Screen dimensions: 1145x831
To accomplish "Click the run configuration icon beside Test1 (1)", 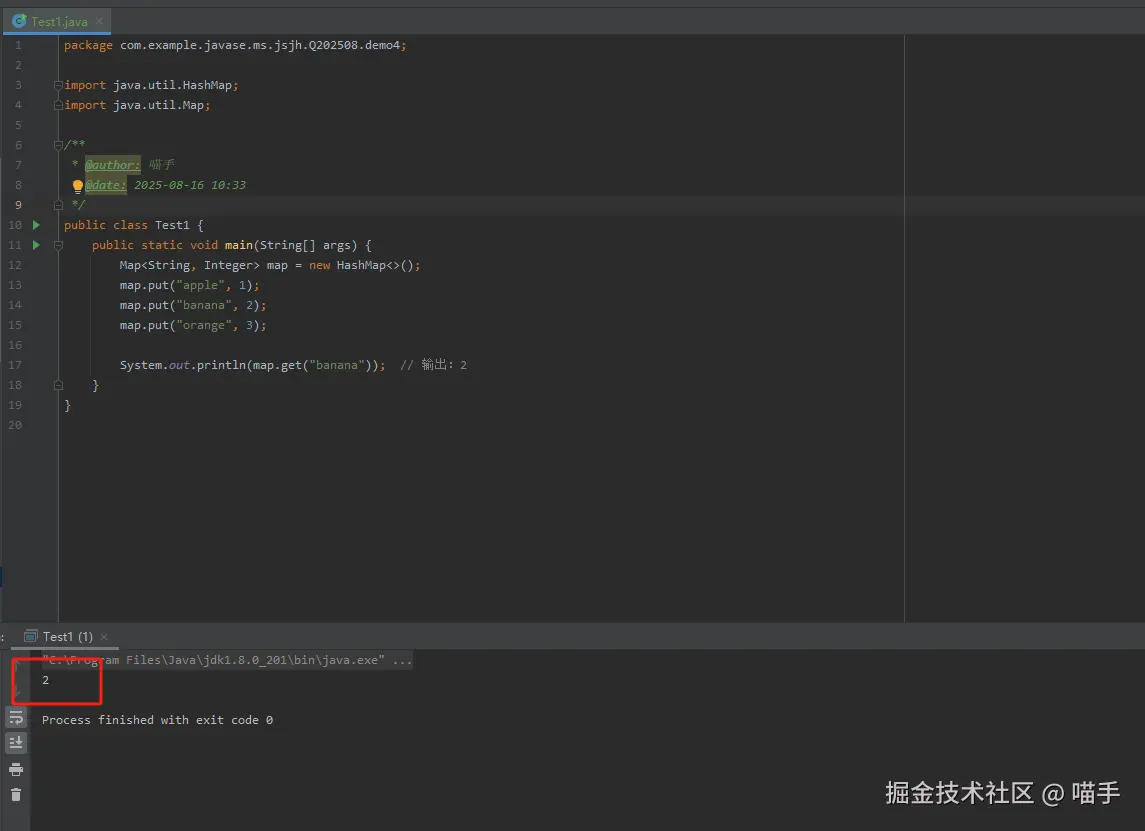I will 31,636.
